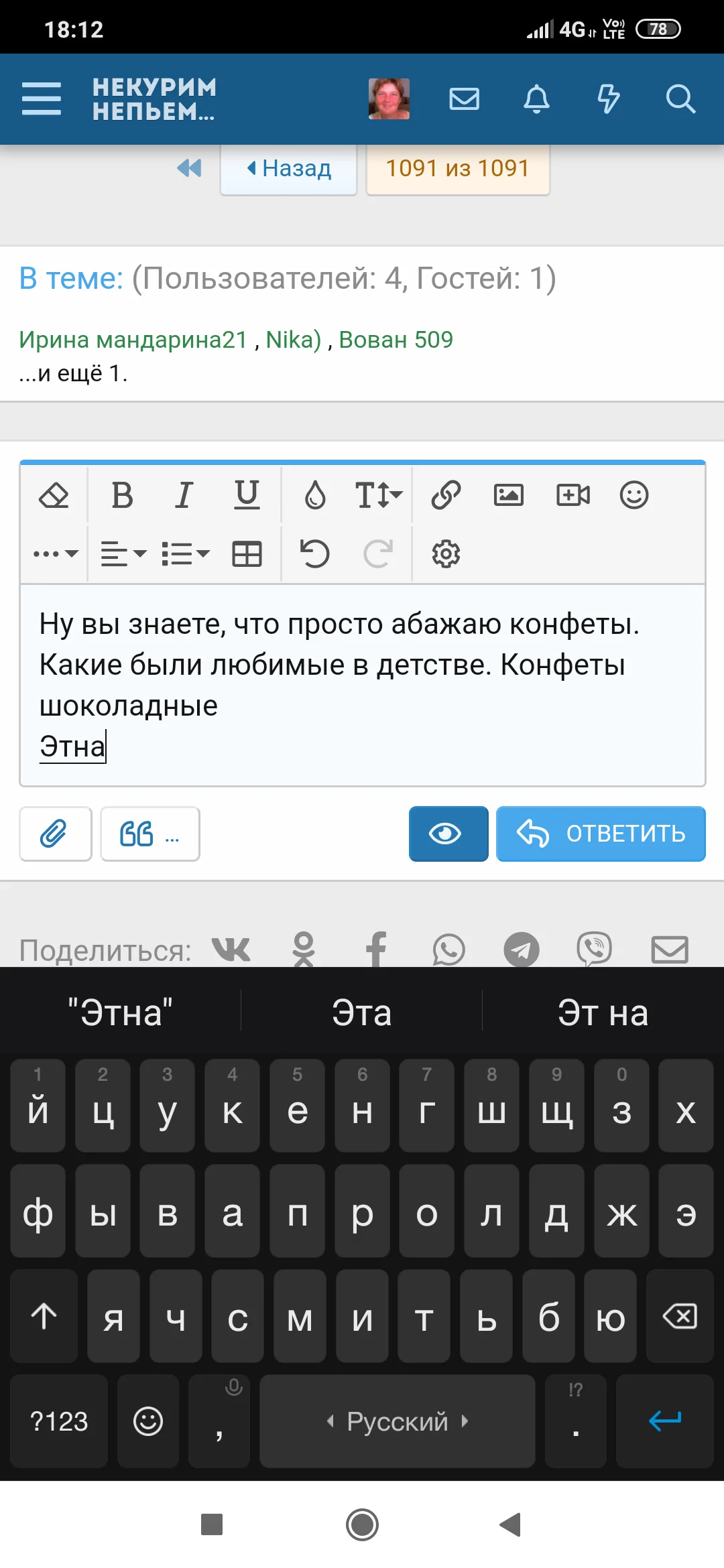Tap the comma key
The width and height of the screenshot is (724, 1568).
219,1421
